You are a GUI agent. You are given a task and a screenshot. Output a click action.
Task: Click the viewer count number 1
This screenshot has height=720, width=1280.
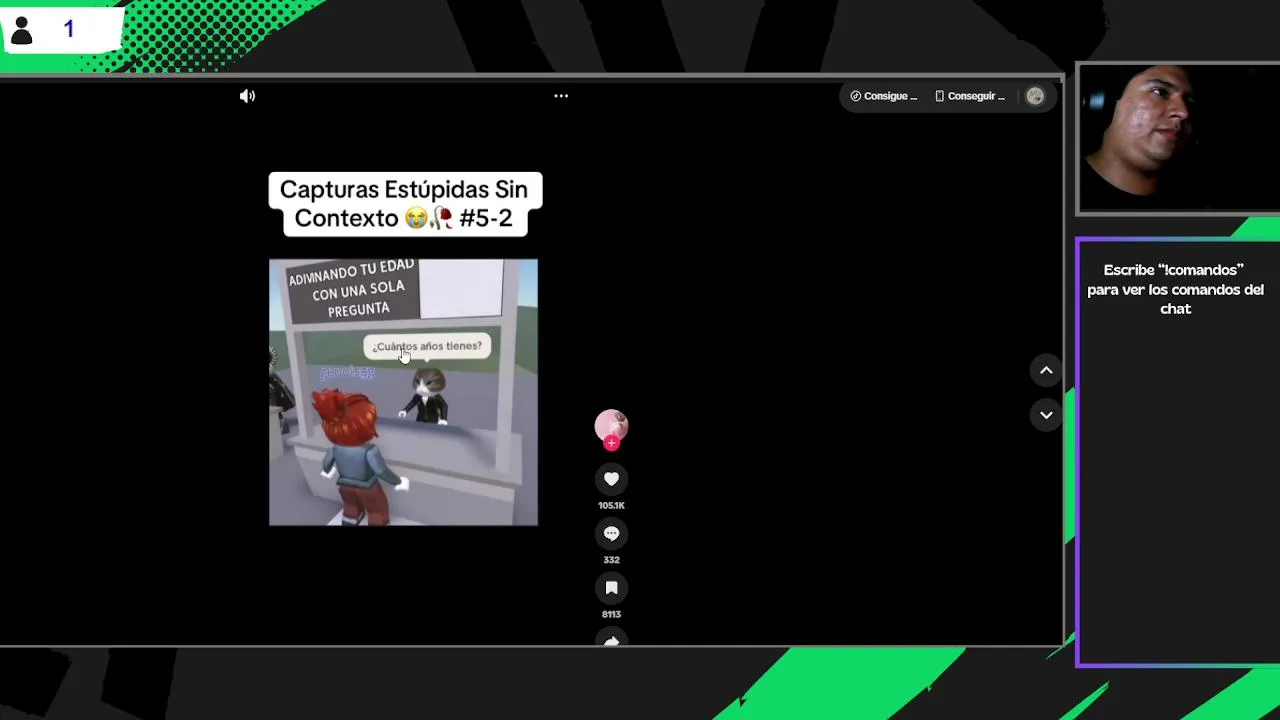point(69,29)
